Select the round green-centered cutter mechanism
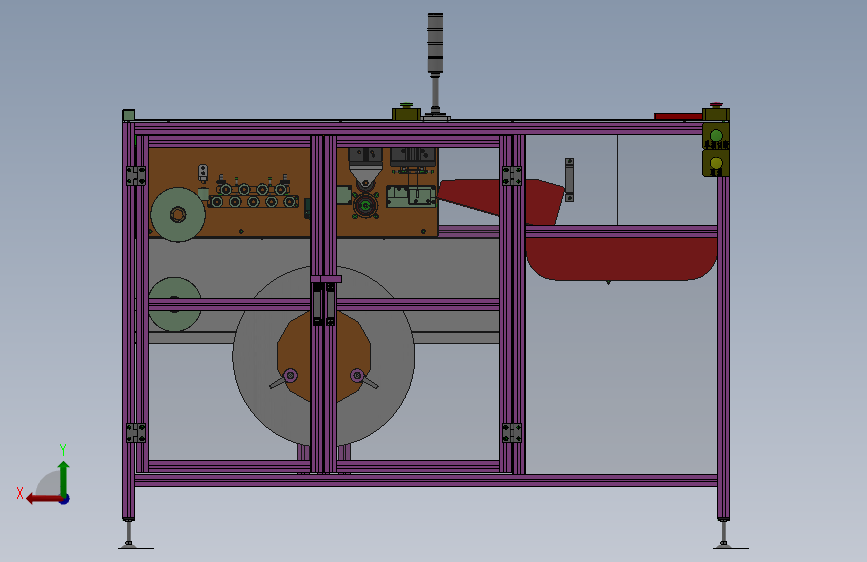The height and width of the screenshot is (562, 867). click(365, 206)
